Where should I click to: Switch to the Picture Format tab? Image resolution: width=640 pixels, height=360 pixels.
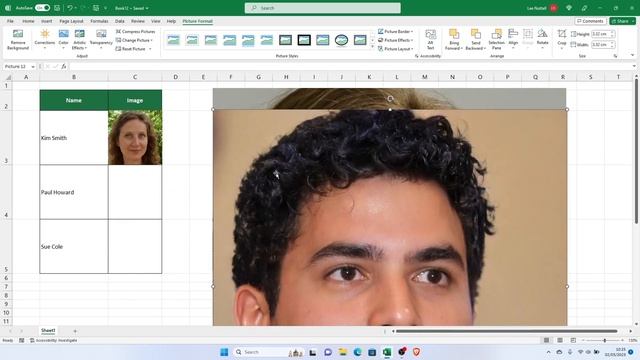[x=198, y=21]
